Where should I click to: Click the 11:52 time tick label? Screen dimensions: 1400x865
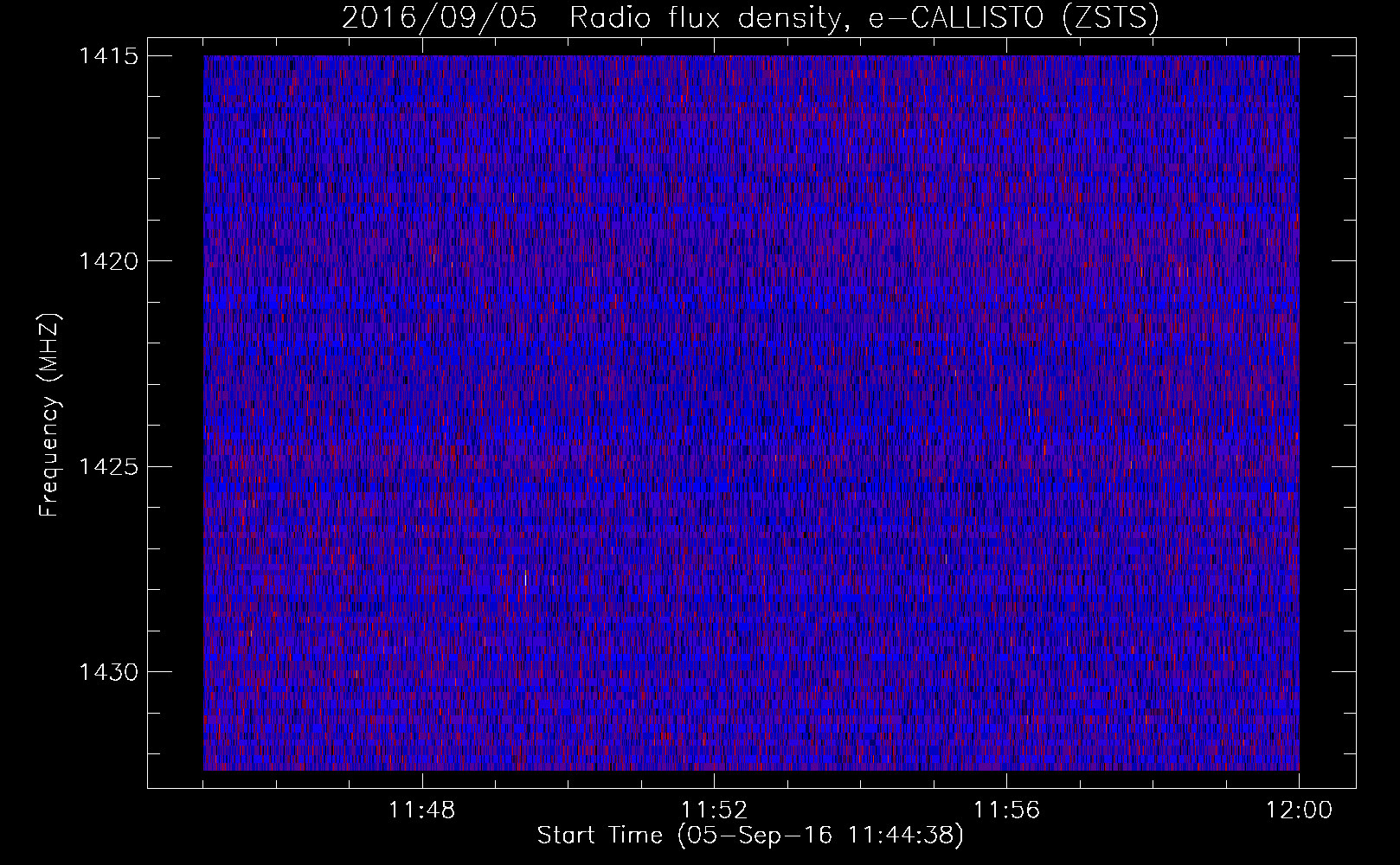tap(715, 811)
